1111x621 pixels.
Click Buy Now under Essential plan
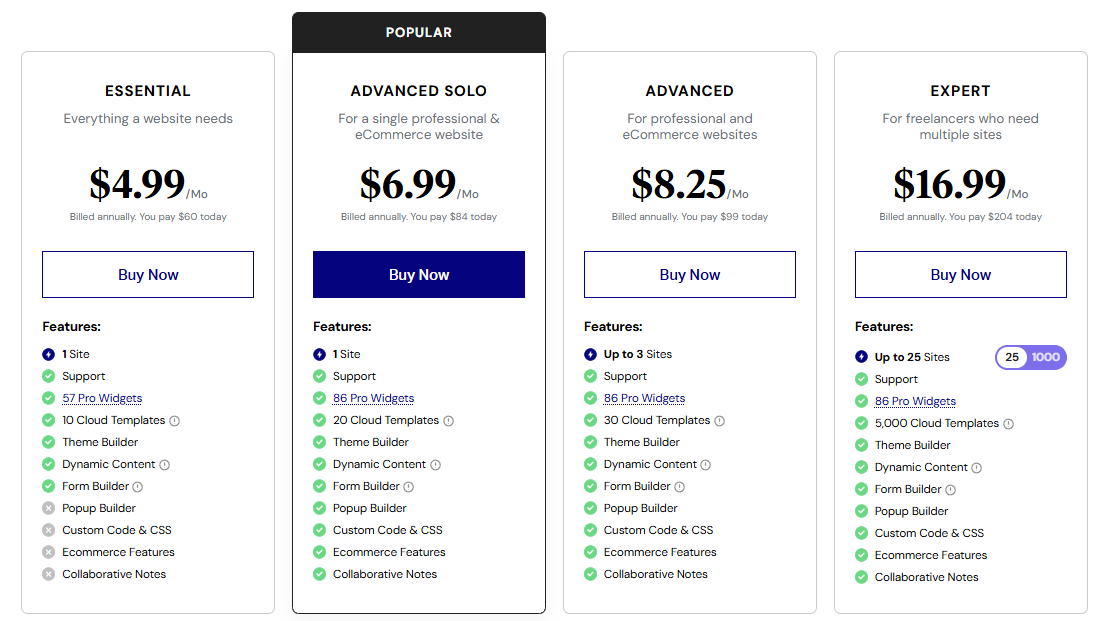pos(147,274)
